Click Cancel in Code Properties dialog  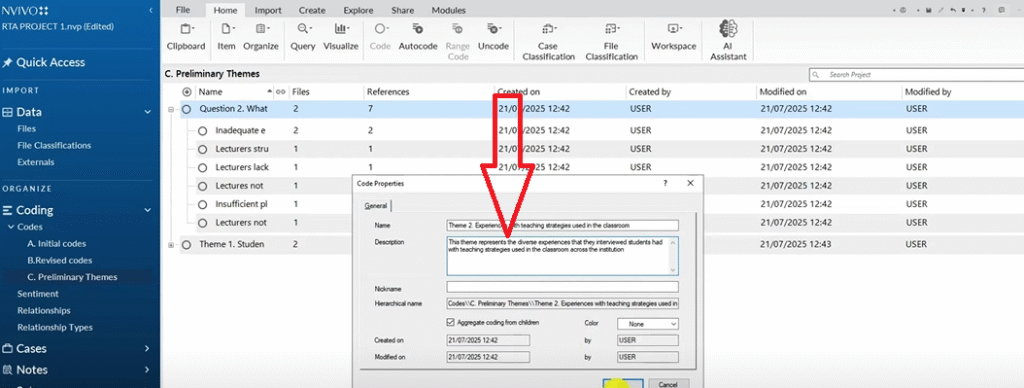point(668,384)
